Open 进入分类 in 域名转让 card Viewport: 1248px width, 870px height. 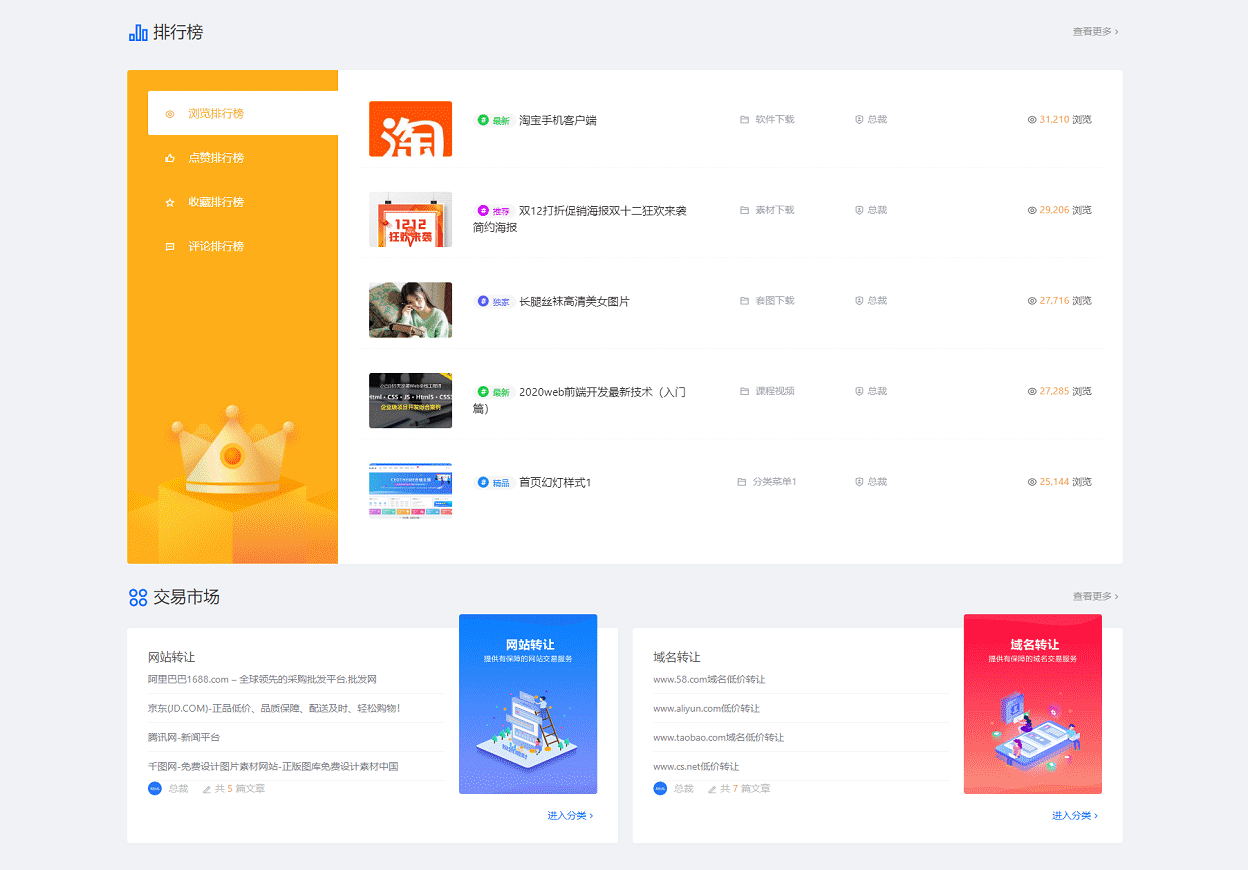1075,815
